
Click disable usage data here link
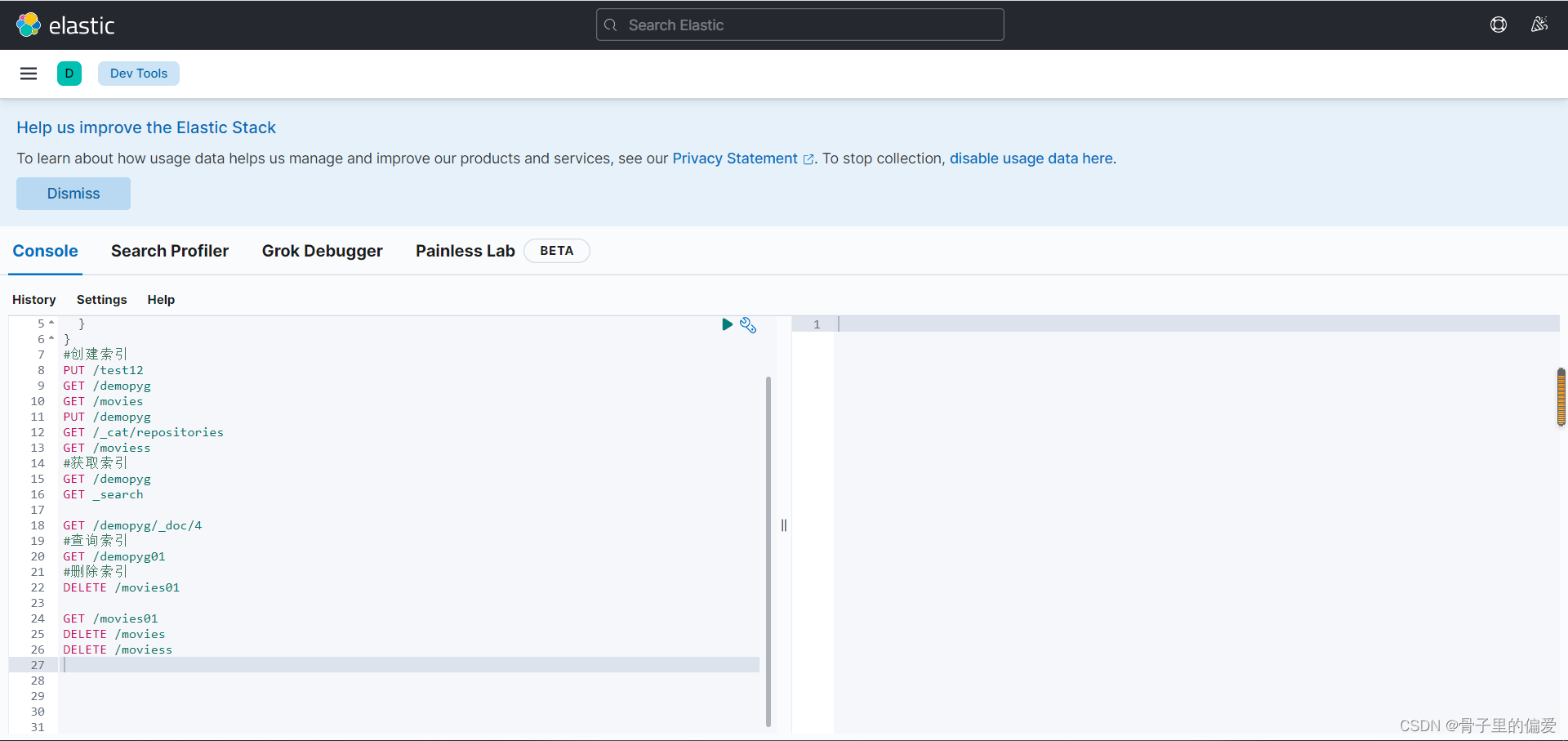[1031, 158]
